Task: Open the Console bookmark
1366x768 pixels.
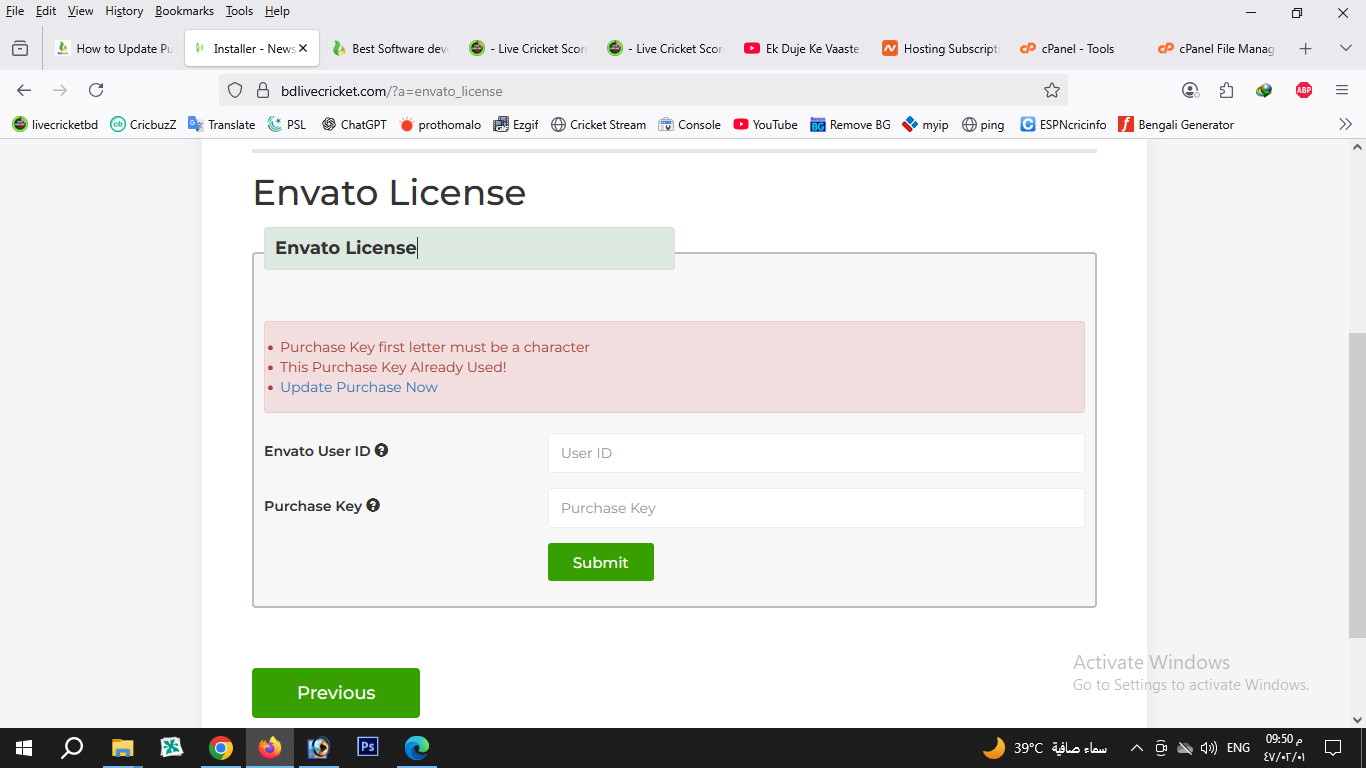Action: pos(689,124)
